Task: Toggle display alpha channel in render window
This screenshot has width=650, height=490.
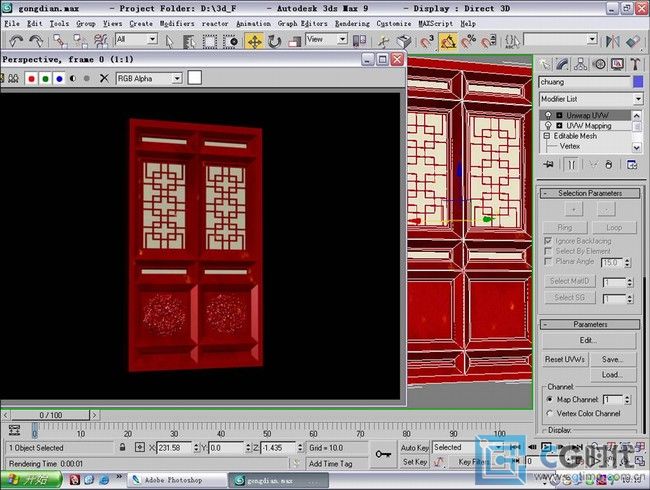Action: [x=73, y=78]
